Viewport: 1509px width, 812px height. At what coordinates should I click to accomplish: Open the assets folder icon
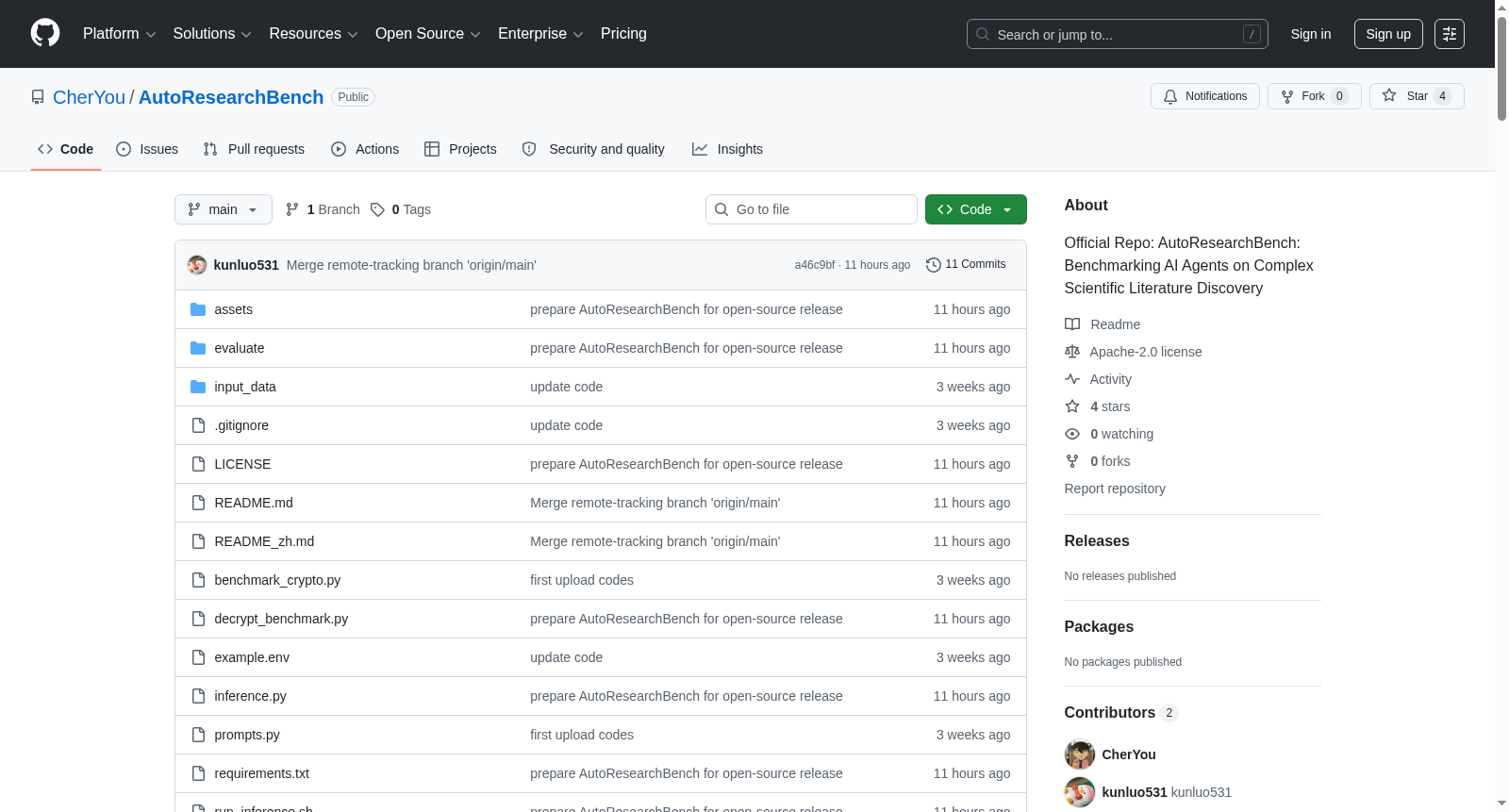(x=198, y=309)
